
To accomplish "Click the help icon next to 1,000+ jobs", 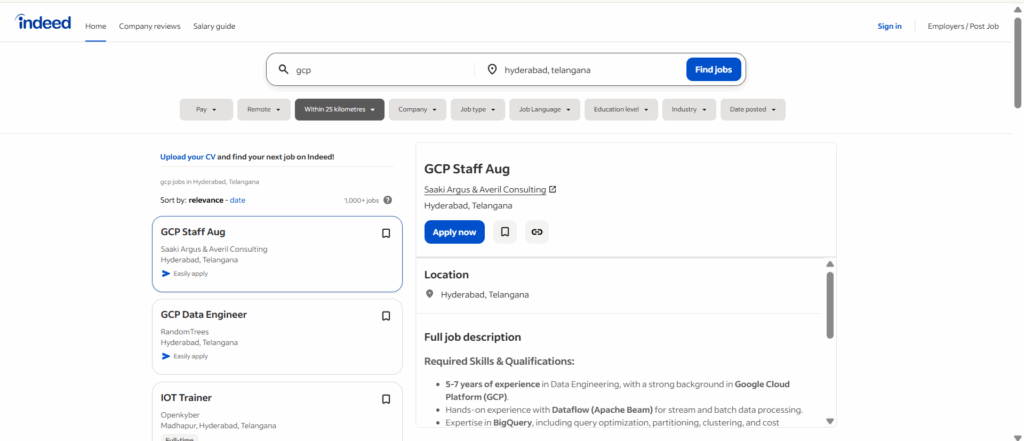I will click(388, 201).
